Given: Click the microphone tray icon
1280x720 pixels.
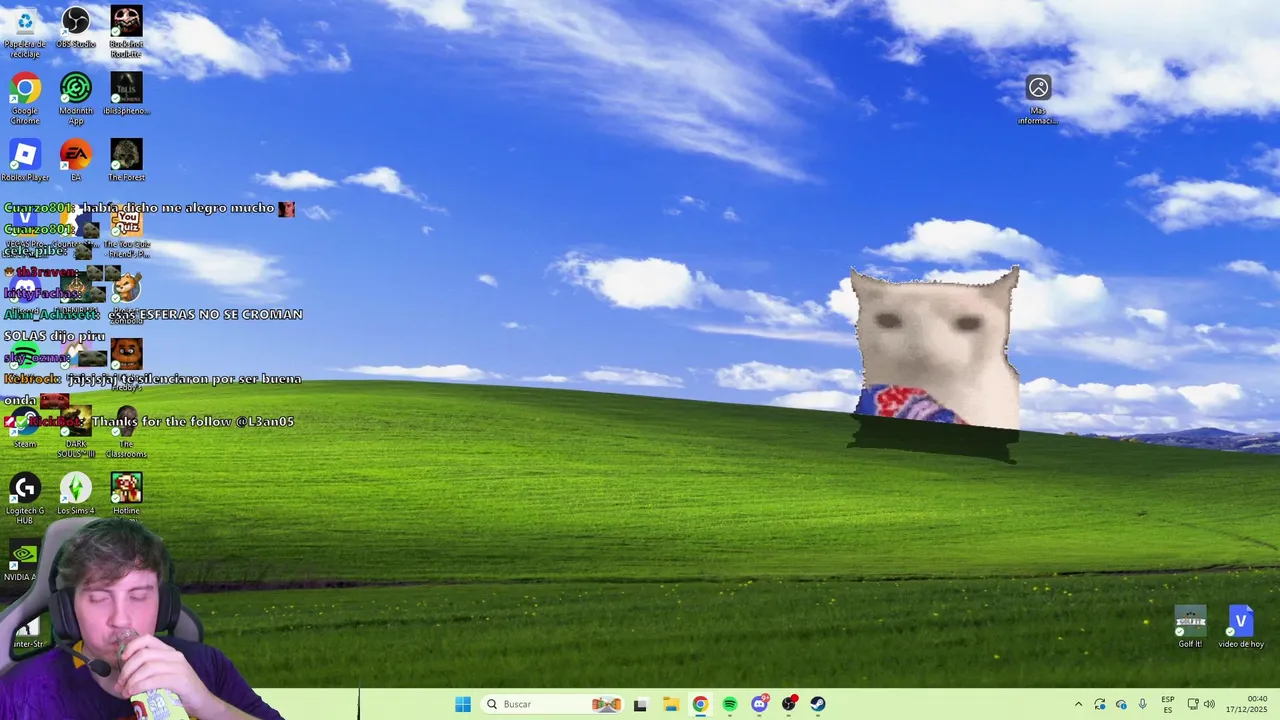Looking at the screenshot, I should [1143, 704].
